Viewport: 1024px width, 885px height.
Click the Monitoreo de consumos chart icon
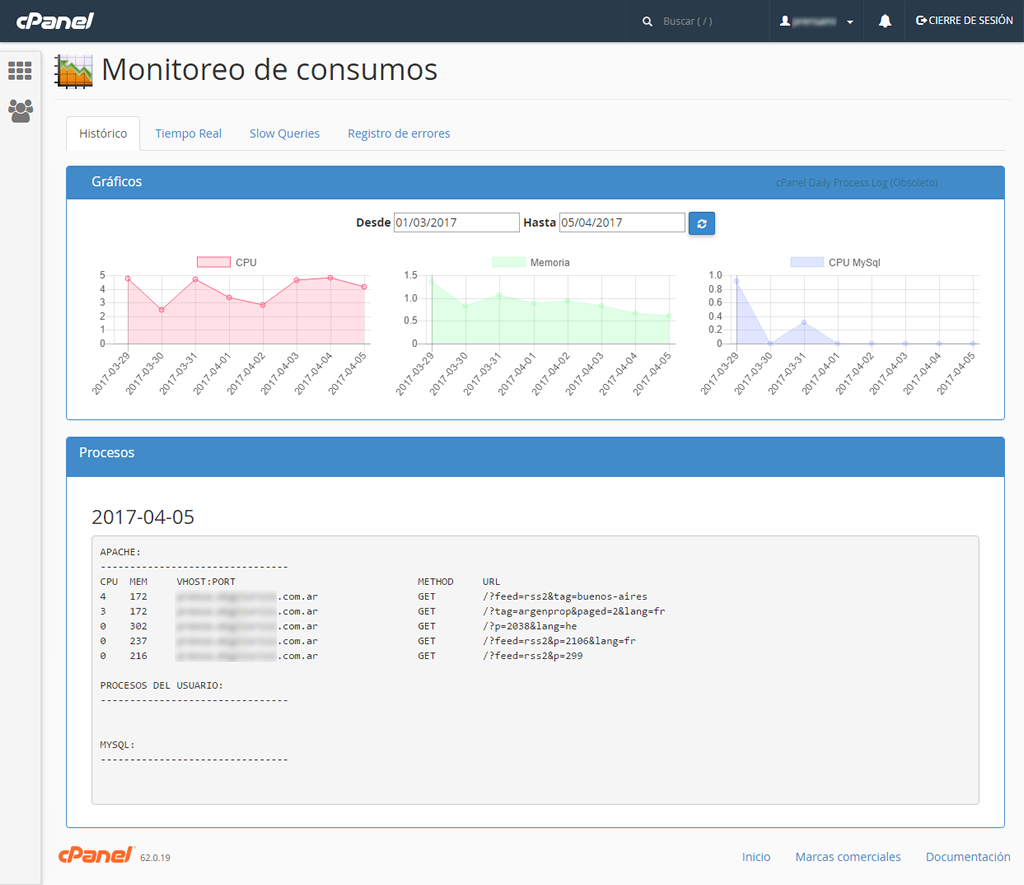[x=75, y=70]
